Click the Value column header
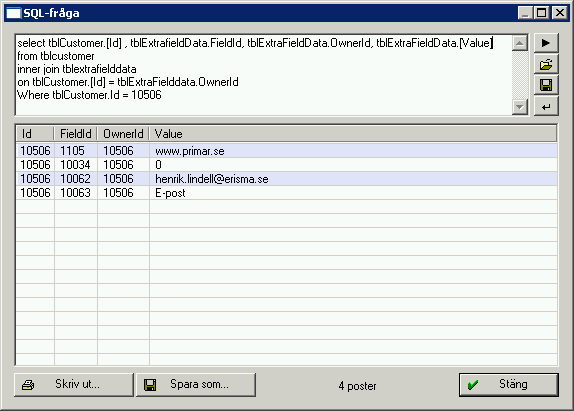Viewport: 574px width, 411px height. tap(353, 134)
